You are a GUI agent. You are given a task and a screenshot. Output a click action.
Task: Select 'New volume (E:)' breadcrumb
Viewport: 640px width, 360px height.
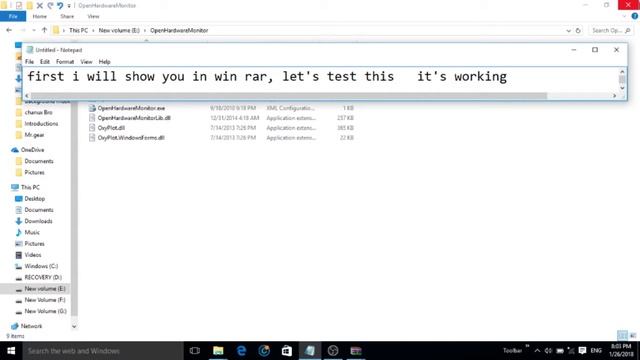pyautogui.click(x=119, y=30)
